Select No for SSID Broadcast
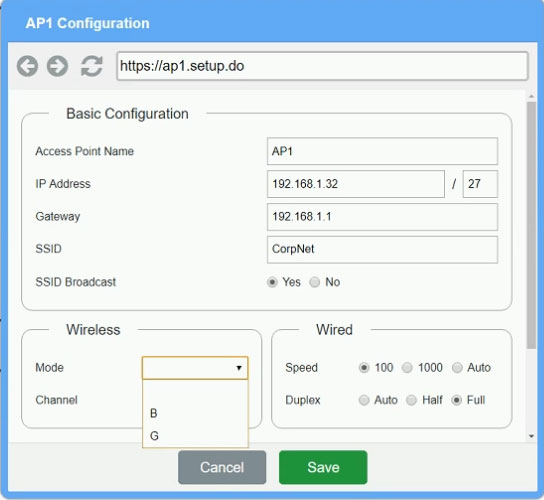 [x=315, y=282]
